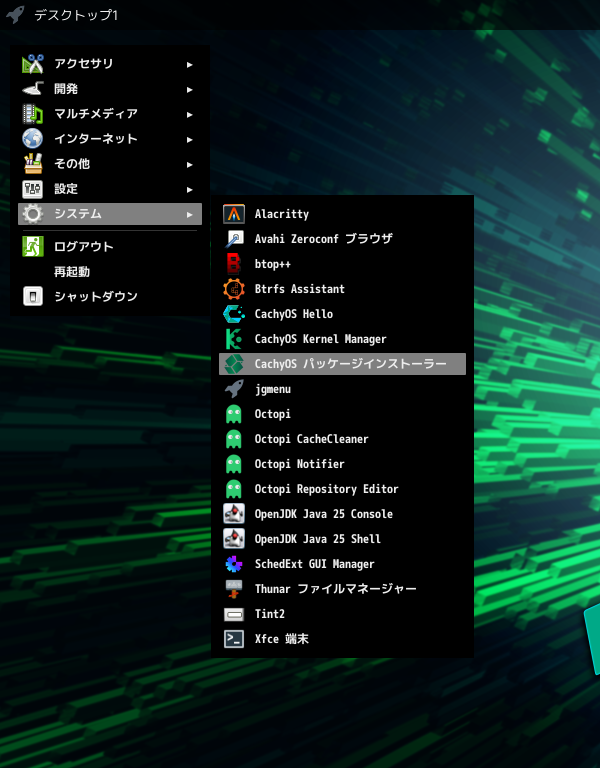This screenshot has height=768, width=600.
Task: Click the アクセサリ scissors icon
Action: [x=32, y=64]
